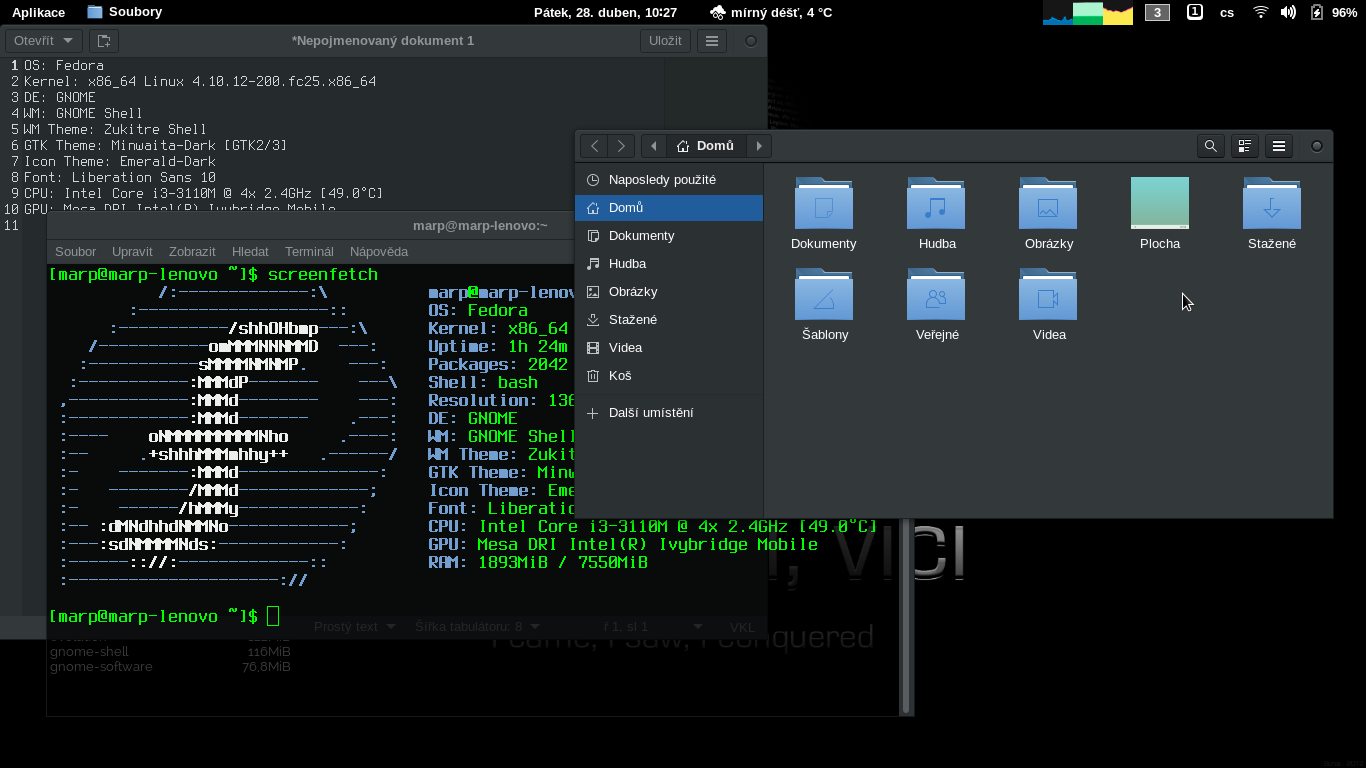This screenshot has width=1366, height=768.
Task: Open the Plocha desktop folder thumbnail
Action: [1160, 203]
